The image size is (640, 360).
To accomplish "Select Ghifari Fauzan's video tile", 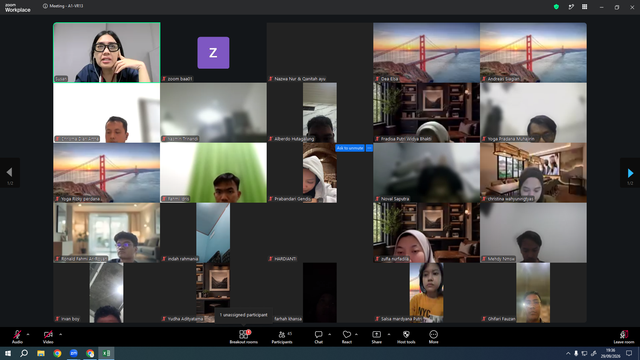I will [x=533, y=293].
